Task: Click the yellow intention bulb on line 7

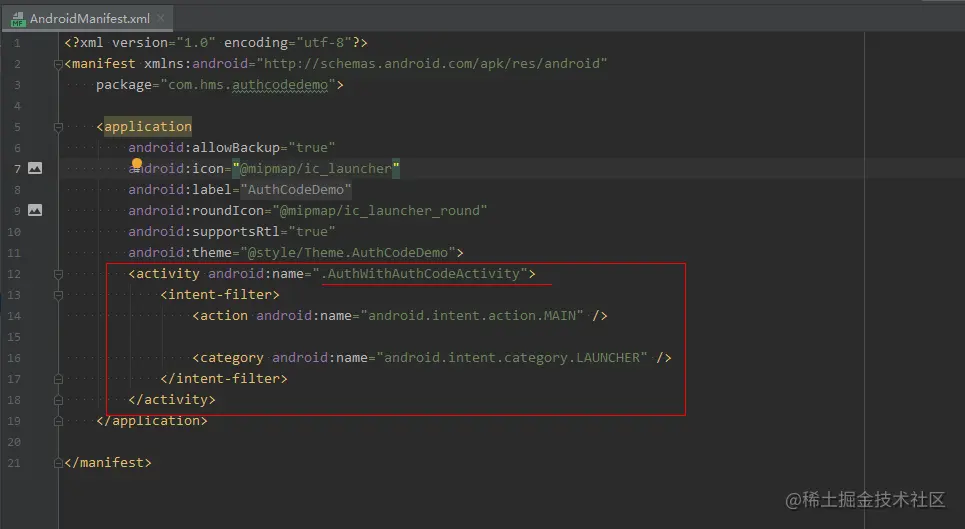Action: coord(137,164)
